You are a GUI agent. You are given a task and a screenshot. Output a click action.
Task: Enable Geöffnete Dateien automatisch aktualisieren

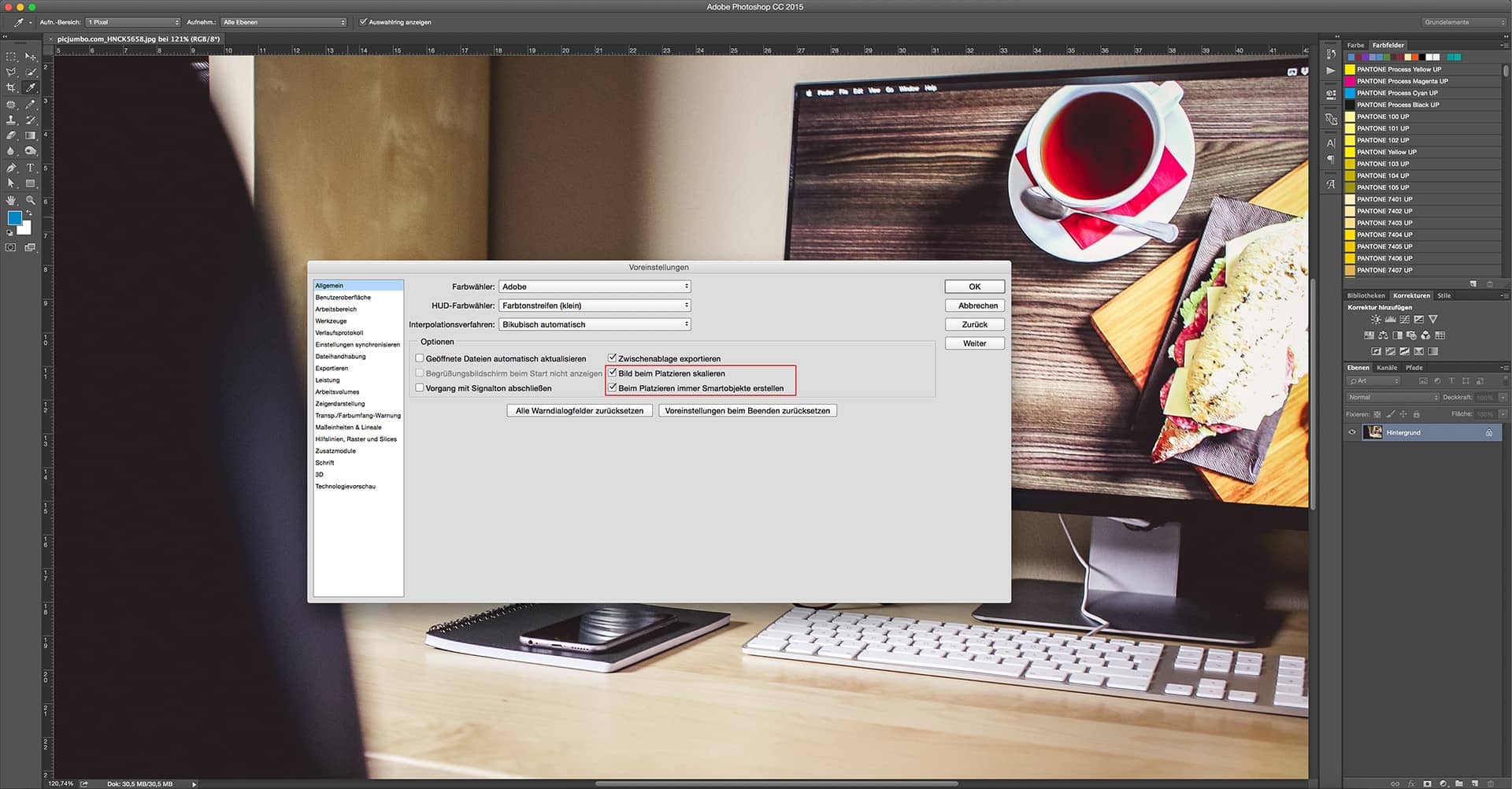(x=420, y=358)
